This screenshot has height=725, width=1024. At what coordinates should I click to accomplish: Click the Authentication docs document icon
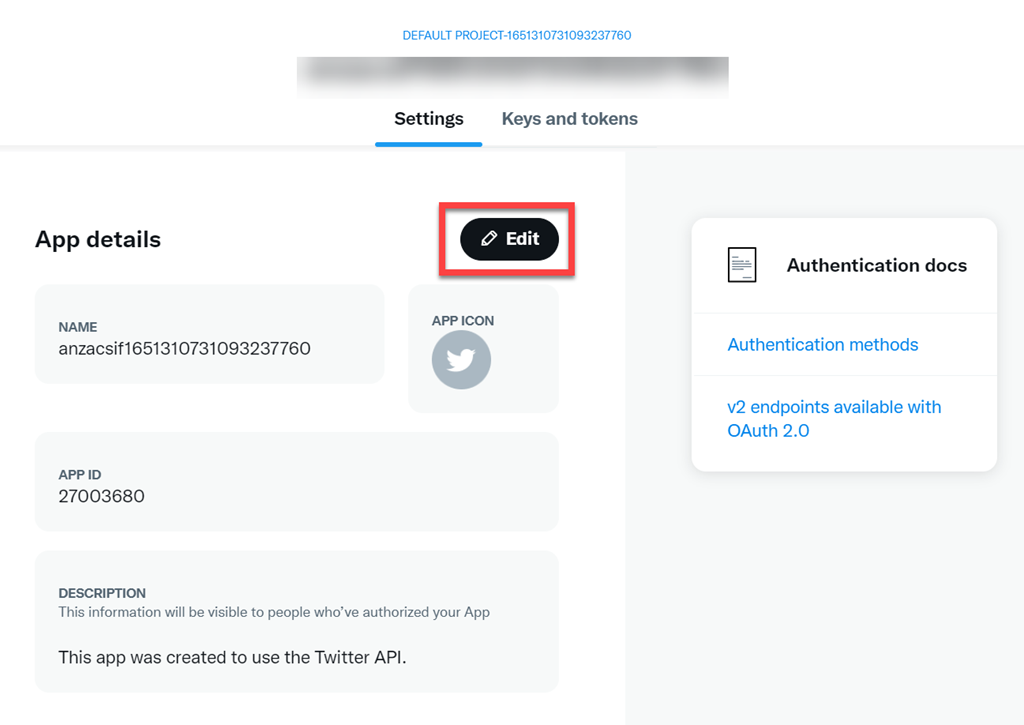[742, 265]
